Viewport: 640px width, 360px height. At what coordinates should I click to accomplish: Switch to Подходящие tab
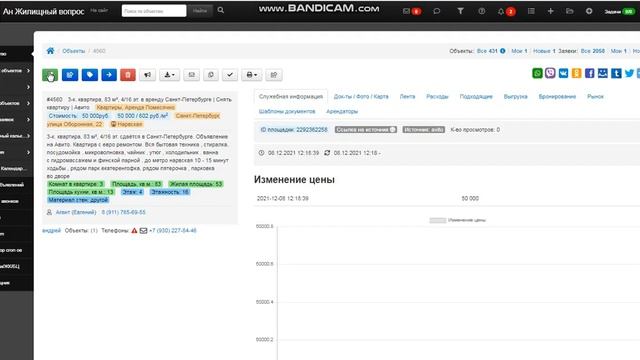coord(476,97)
